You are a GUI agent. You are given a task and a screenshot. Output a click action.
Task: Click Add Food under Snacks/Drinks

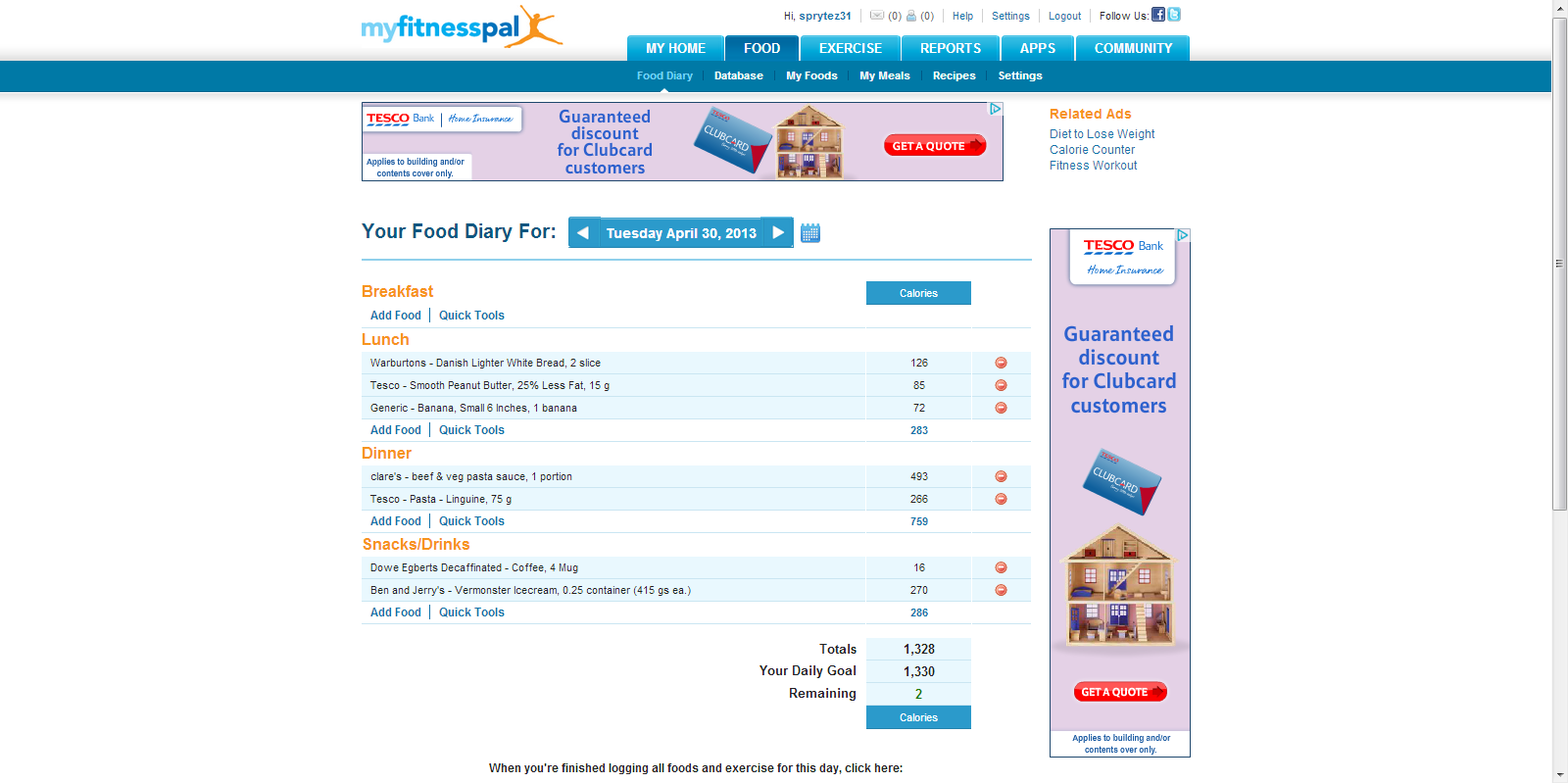(x=396, y=612)
